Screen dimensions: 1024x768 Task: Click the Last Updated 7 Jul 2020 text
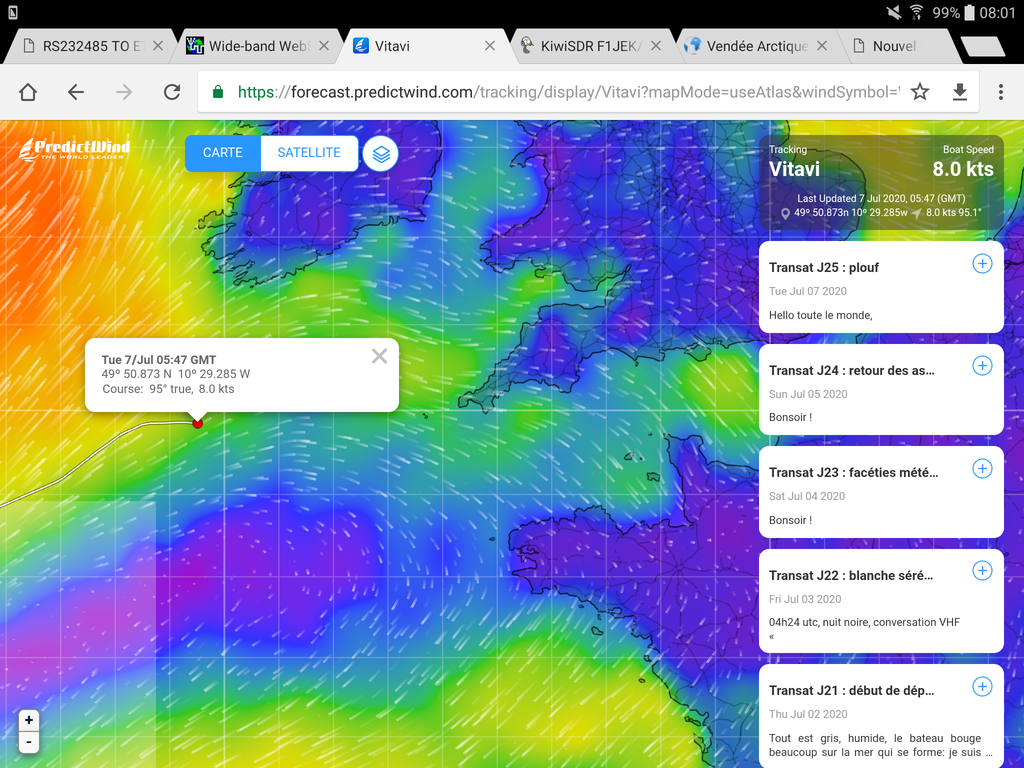tap(881, 198)
